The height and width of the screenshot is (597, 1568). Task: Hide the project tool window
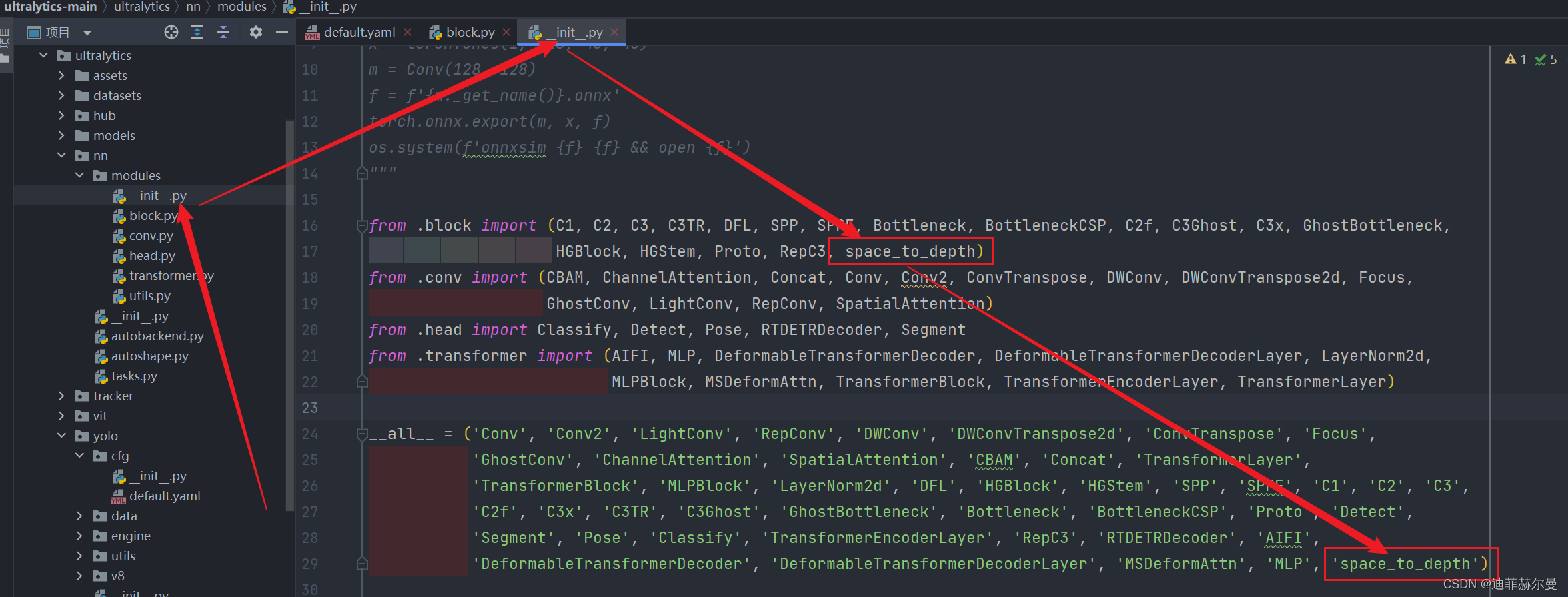point(282,32)
